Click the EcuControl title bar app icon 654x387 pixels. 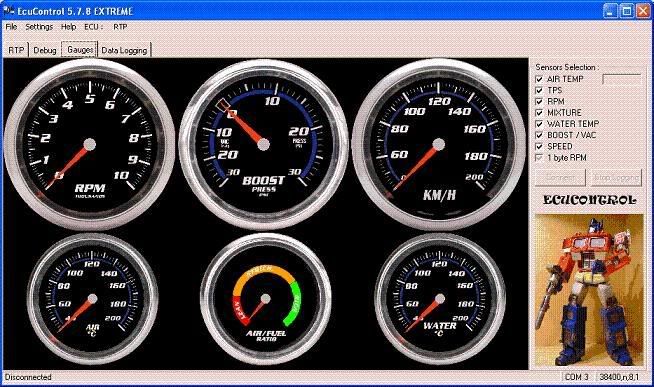click(x=8, y=10)
